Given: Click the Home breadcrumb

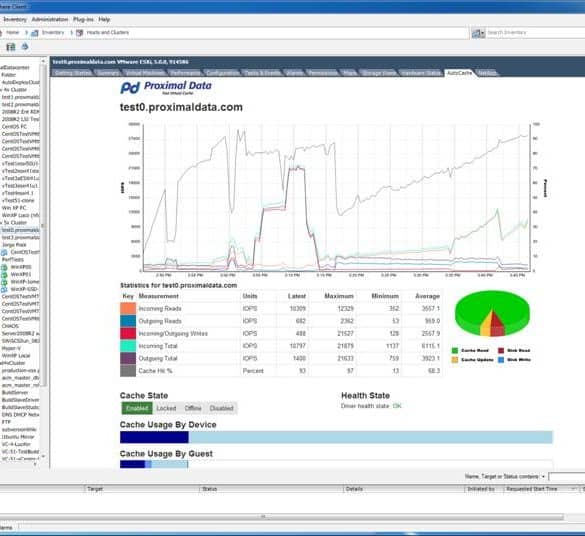Looking at the screenshot, I should tap(12, 32).
